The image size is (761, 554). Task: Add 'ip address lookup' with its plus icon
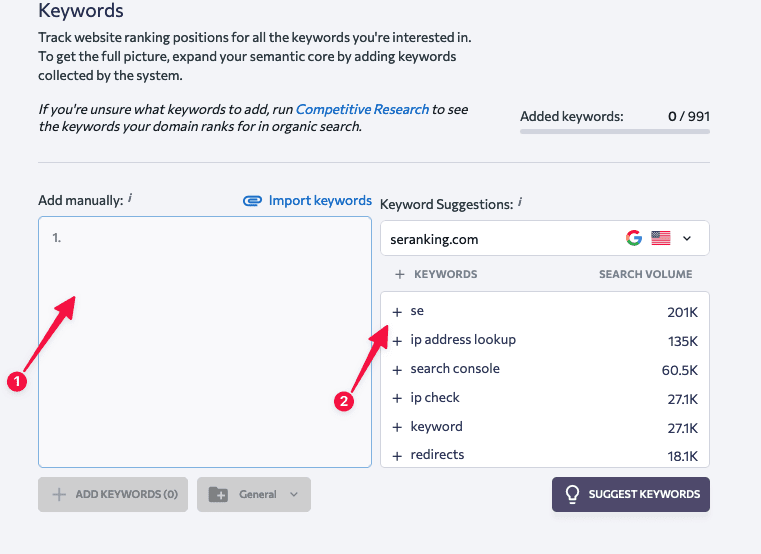point(397,341)
